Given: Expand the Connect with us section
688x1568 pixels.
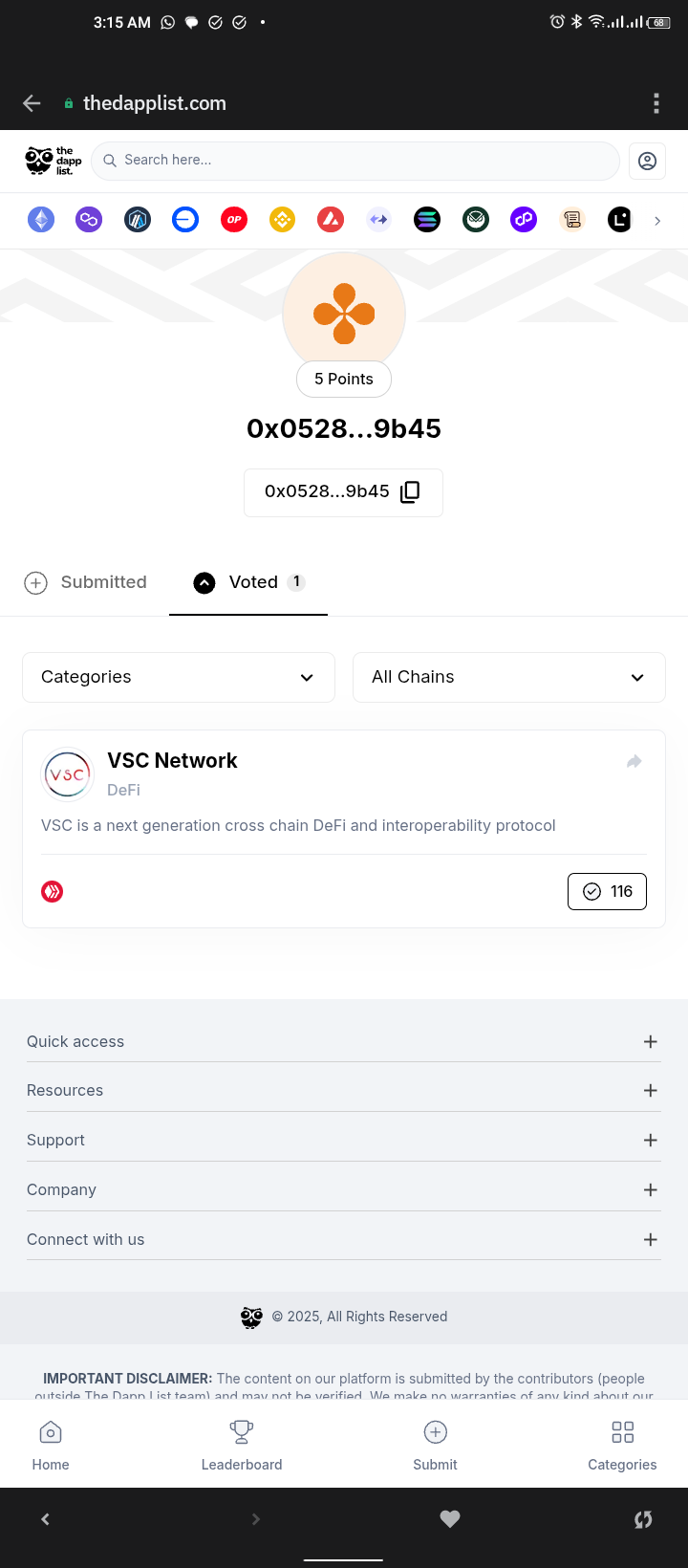Looking at the screenshot, I should pyautogui.click(x=344, y=1239).
